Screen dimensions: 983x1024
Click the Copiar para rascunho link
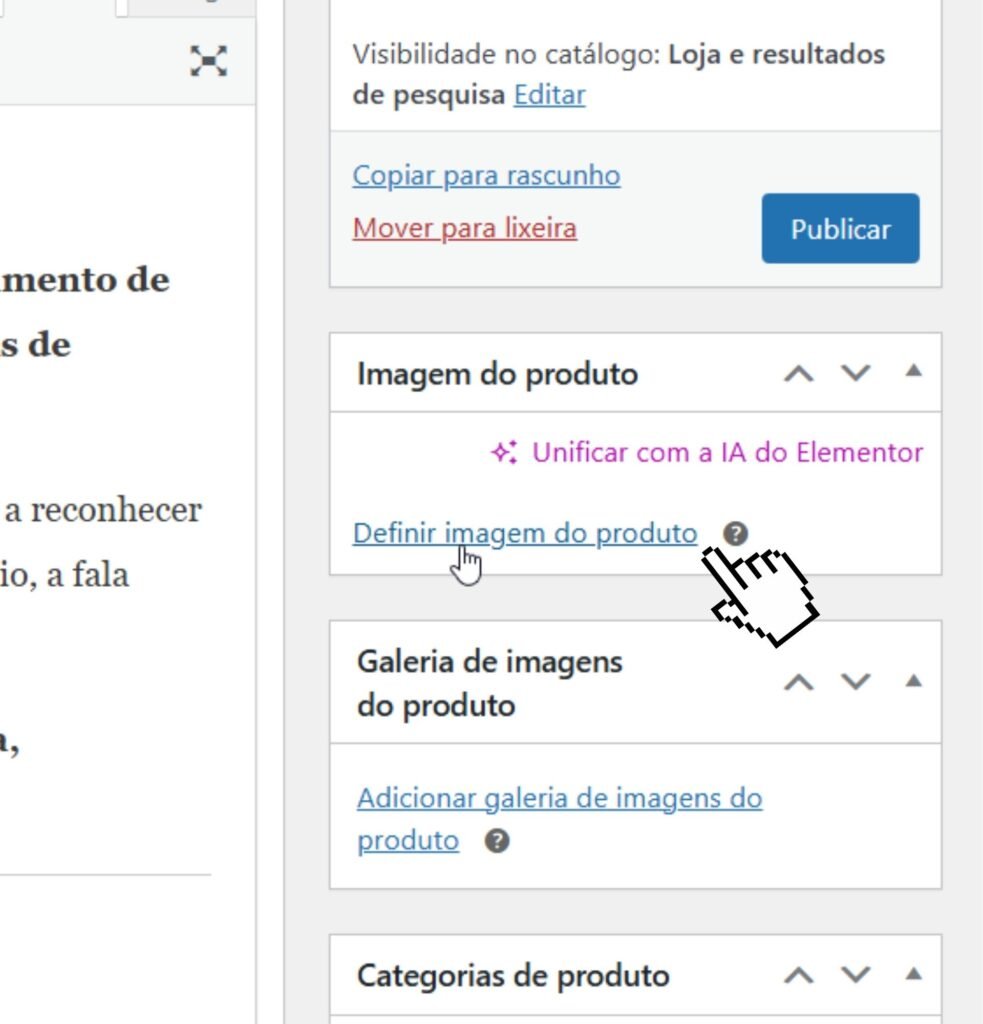coord(486,175)
